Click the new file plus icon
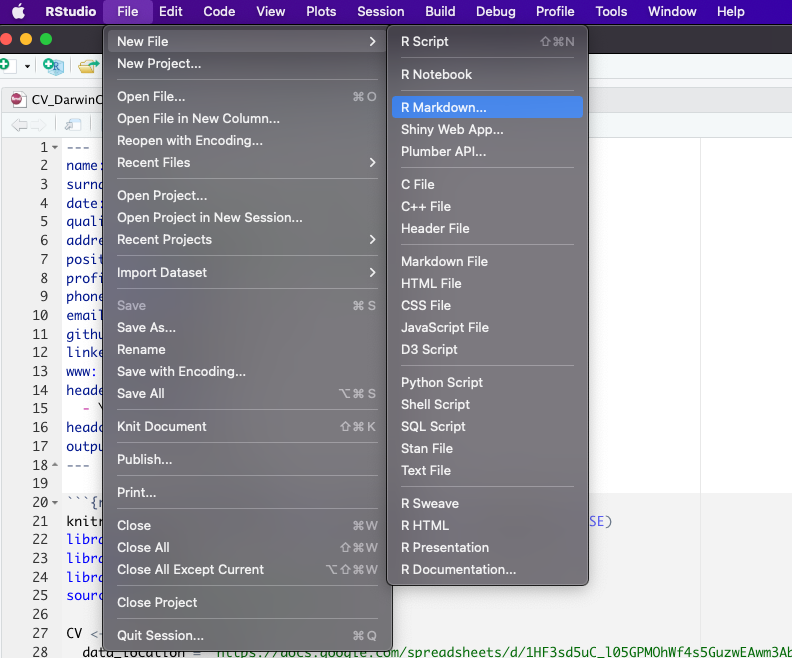This screenshot has width=792, height=658. click(6, 65)
